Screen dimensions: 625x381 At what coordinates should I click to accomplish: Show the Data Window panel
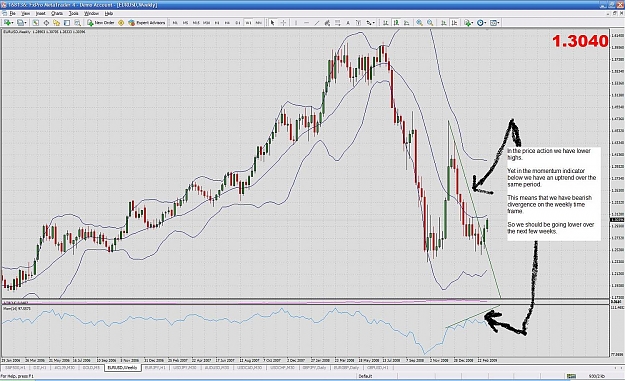46,23
